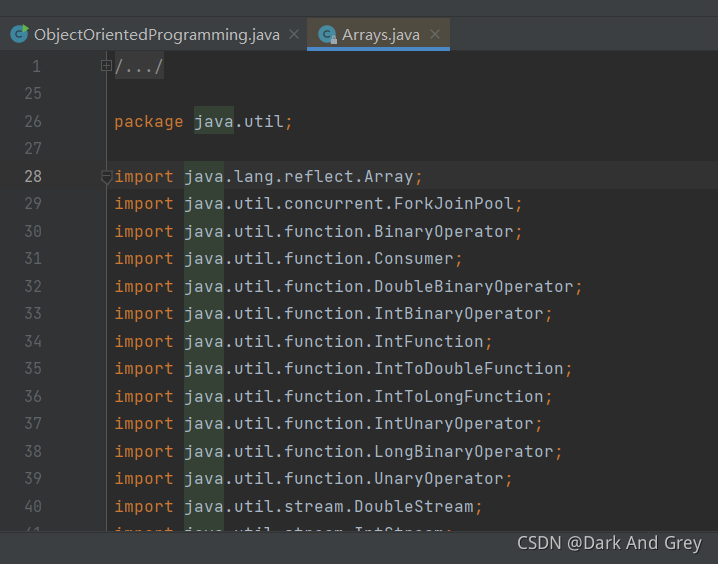Click line number 40 in the gutter
The image size is (718, 564).
click(x=33, y=506)
